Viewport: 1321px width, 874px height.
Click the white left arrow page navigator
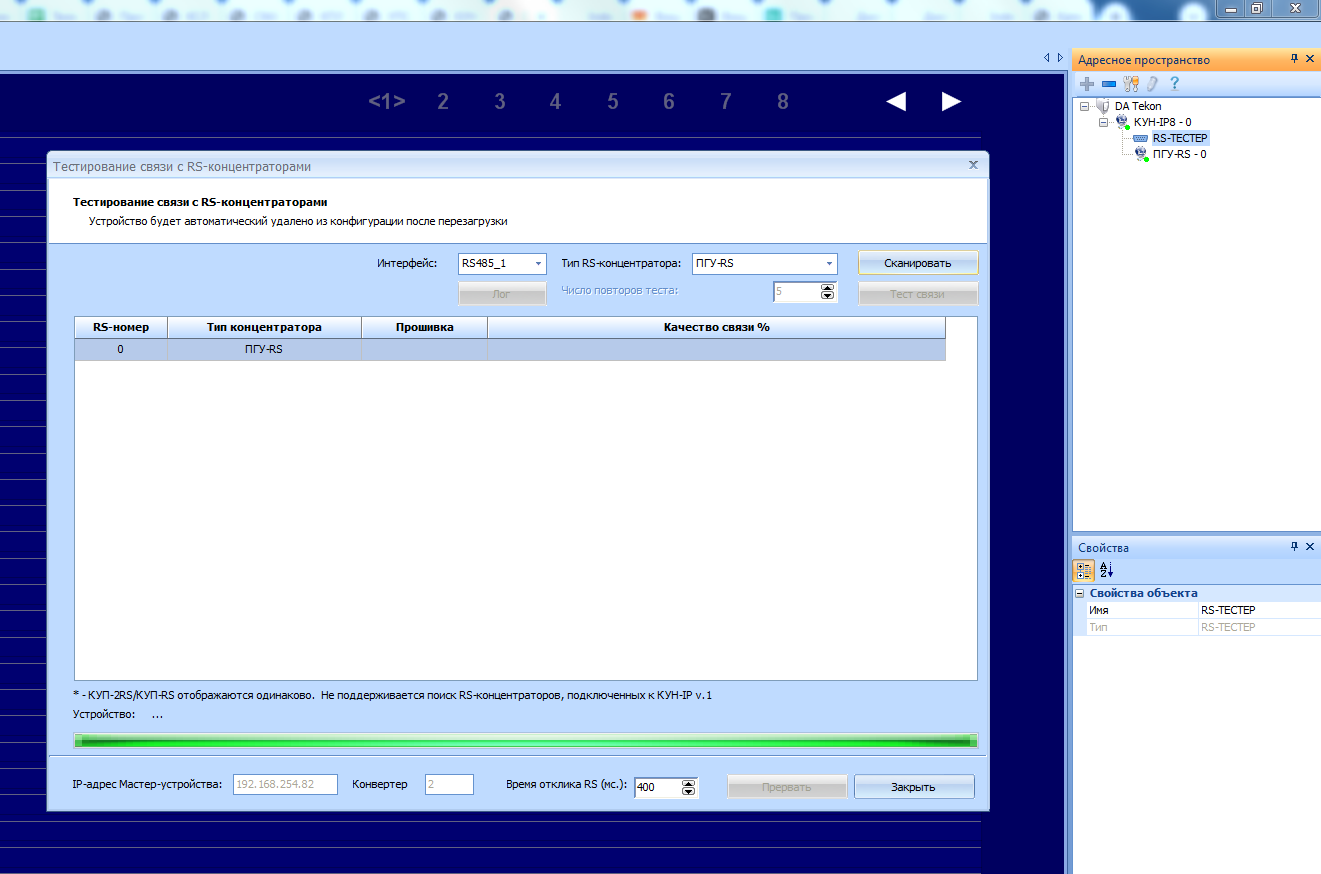tap(896, 101)
